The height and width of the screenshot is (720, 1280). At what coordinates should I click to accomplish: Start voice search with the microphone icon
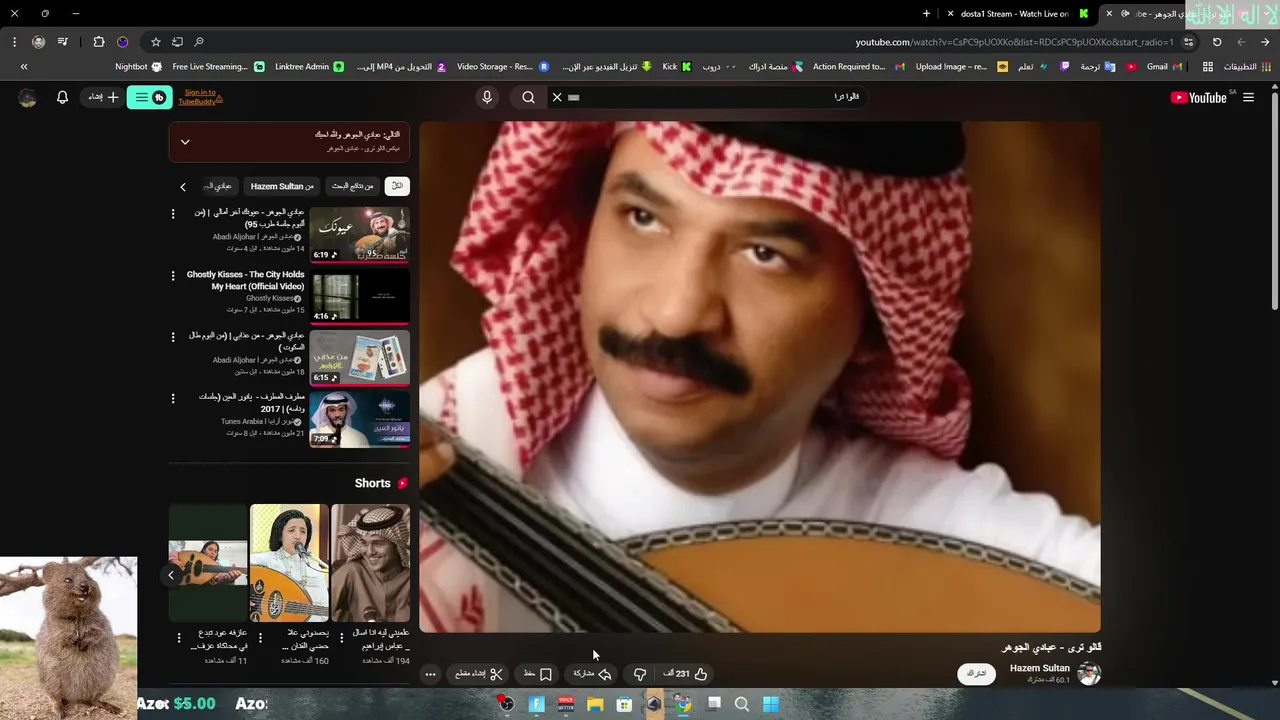pos(487,97)
